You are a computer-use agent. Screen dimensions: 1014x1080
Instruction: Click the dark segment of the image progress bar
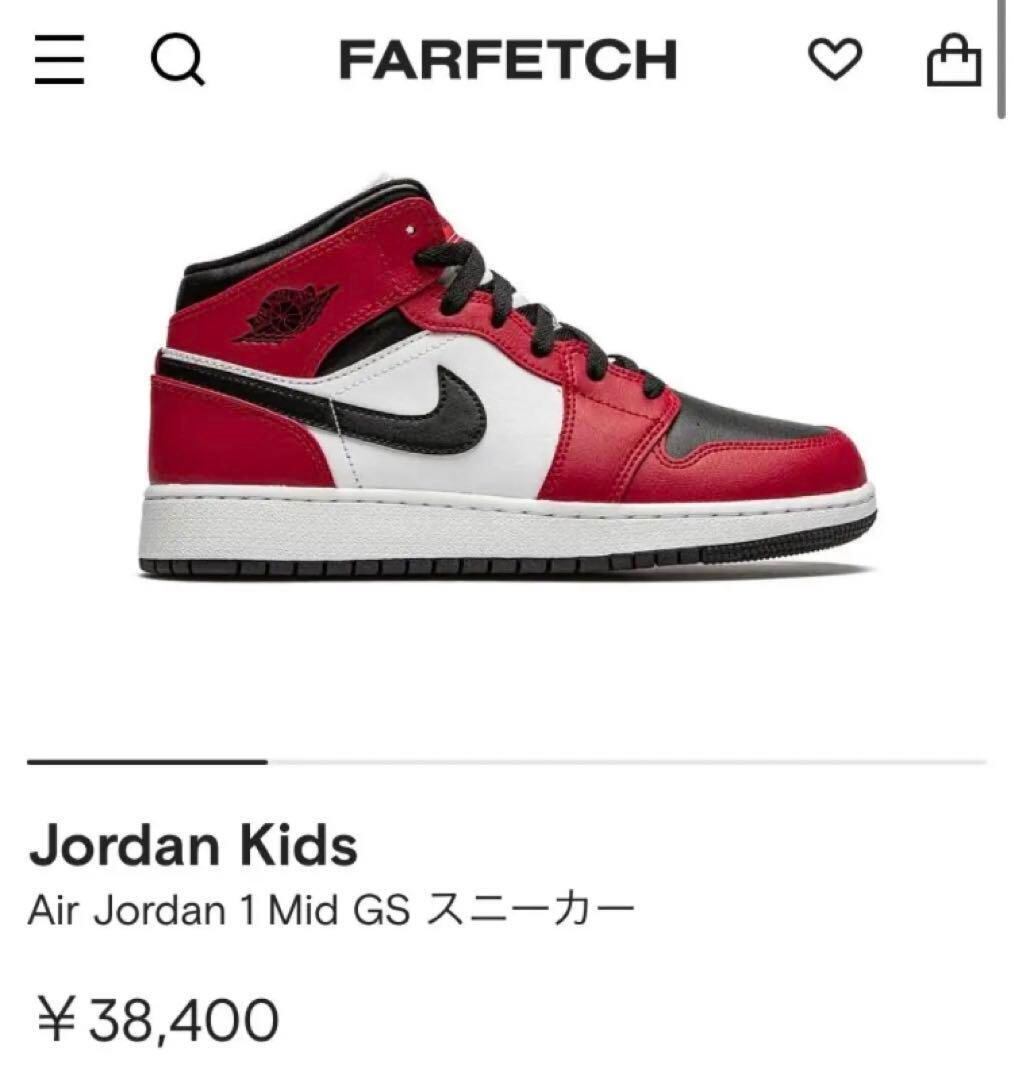click(147, 762)
